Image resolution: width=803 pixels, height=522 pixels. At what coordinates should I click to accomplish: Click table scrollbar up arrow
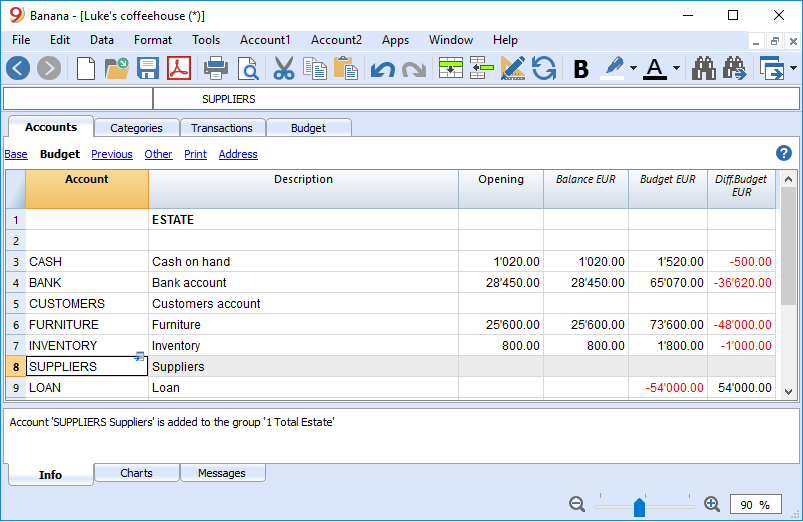(789, 179)
